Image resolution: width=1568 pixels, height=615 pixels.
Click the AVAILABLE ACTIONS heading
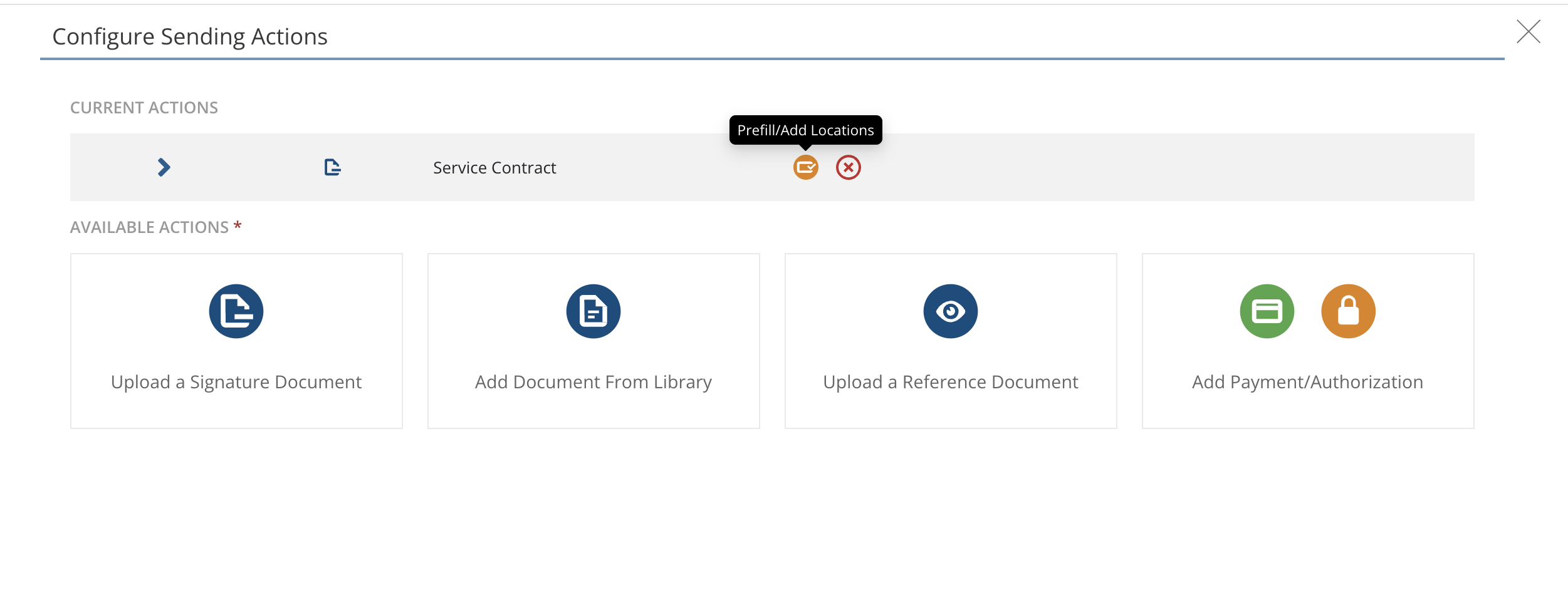149,227
